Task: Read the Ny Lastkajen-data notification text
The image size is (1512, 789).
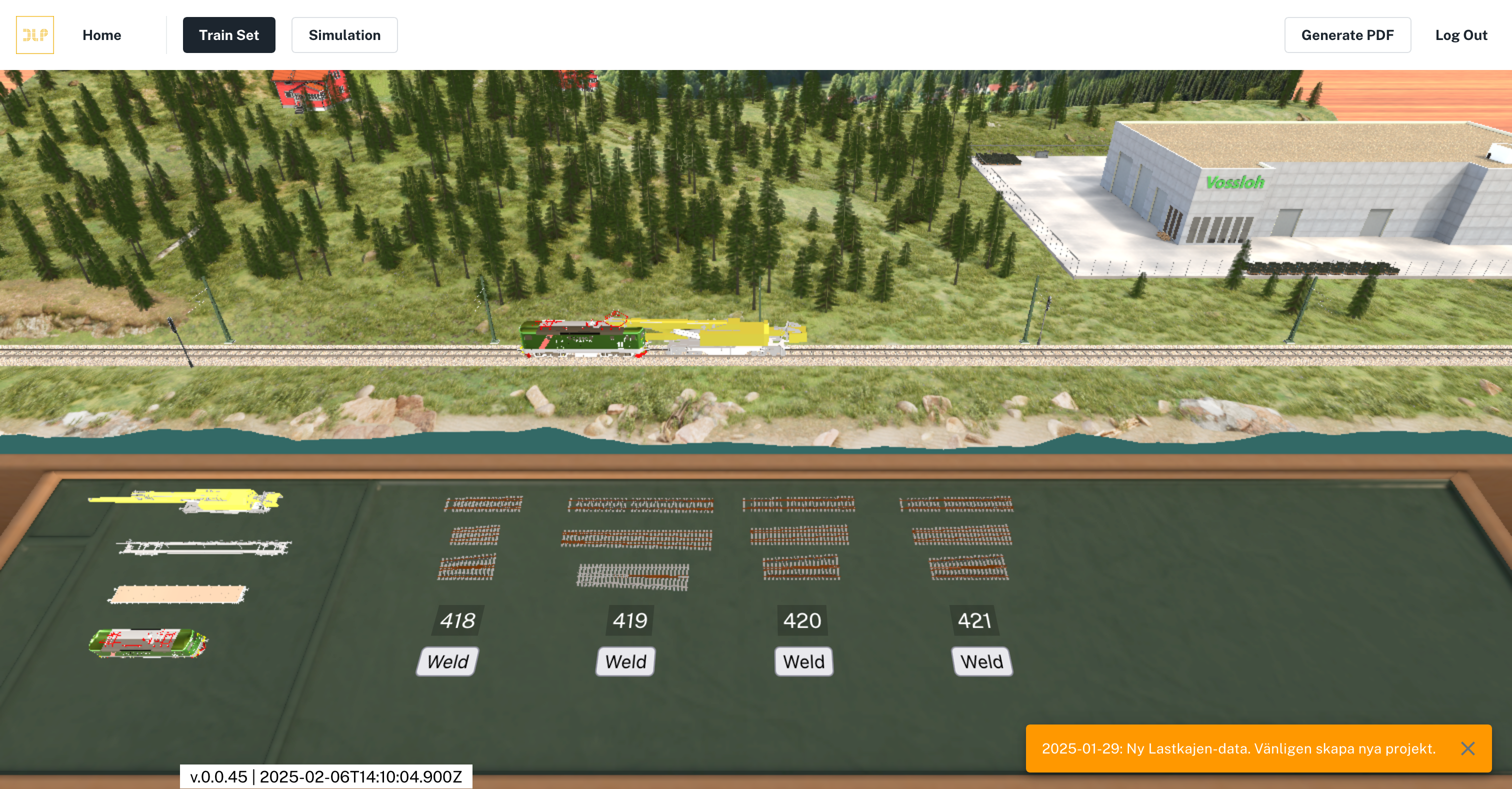Action: click(1238, 748)
